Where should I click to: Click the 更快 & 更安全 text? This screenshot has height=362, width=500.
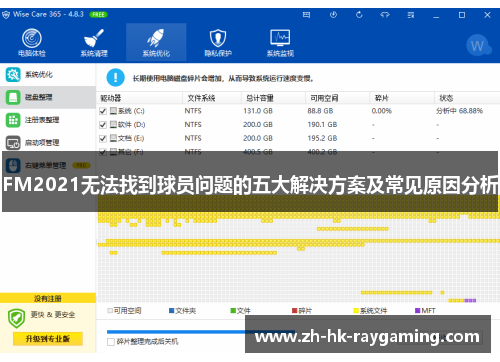pyautogui.click(x=53, y=315)
